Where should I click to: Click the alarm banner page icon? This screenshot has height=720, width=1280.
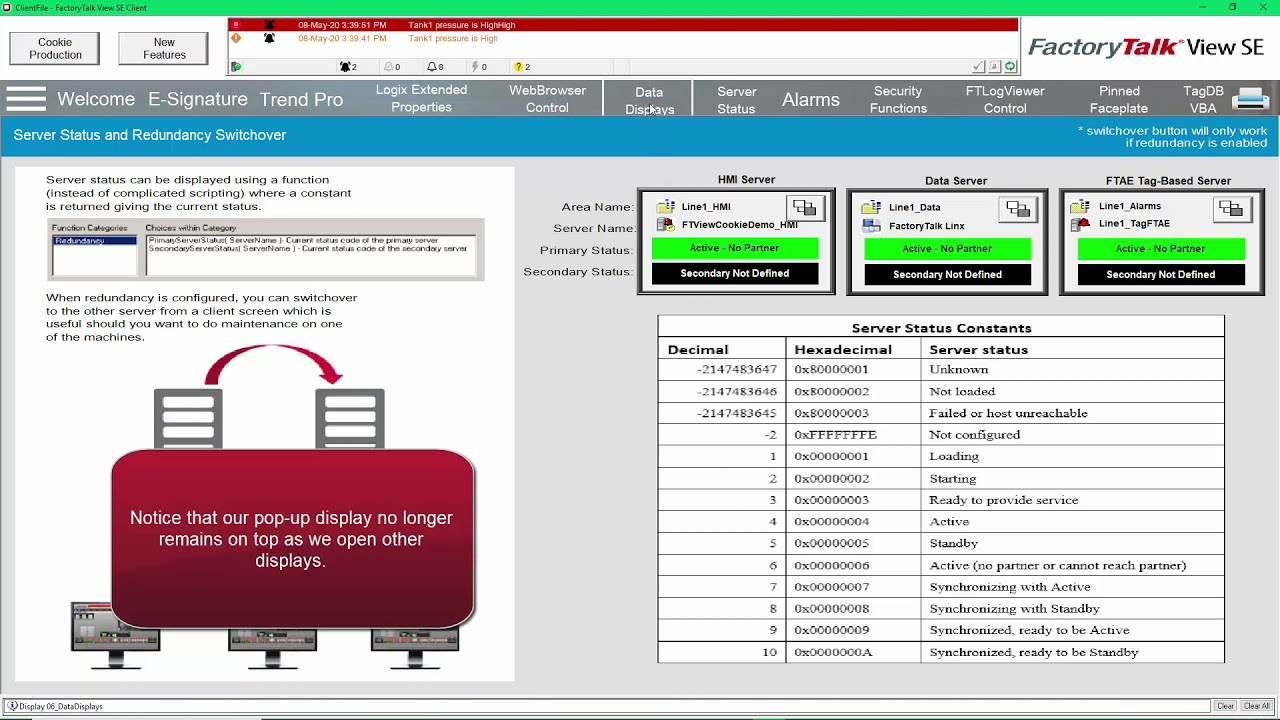coord(994,67)
